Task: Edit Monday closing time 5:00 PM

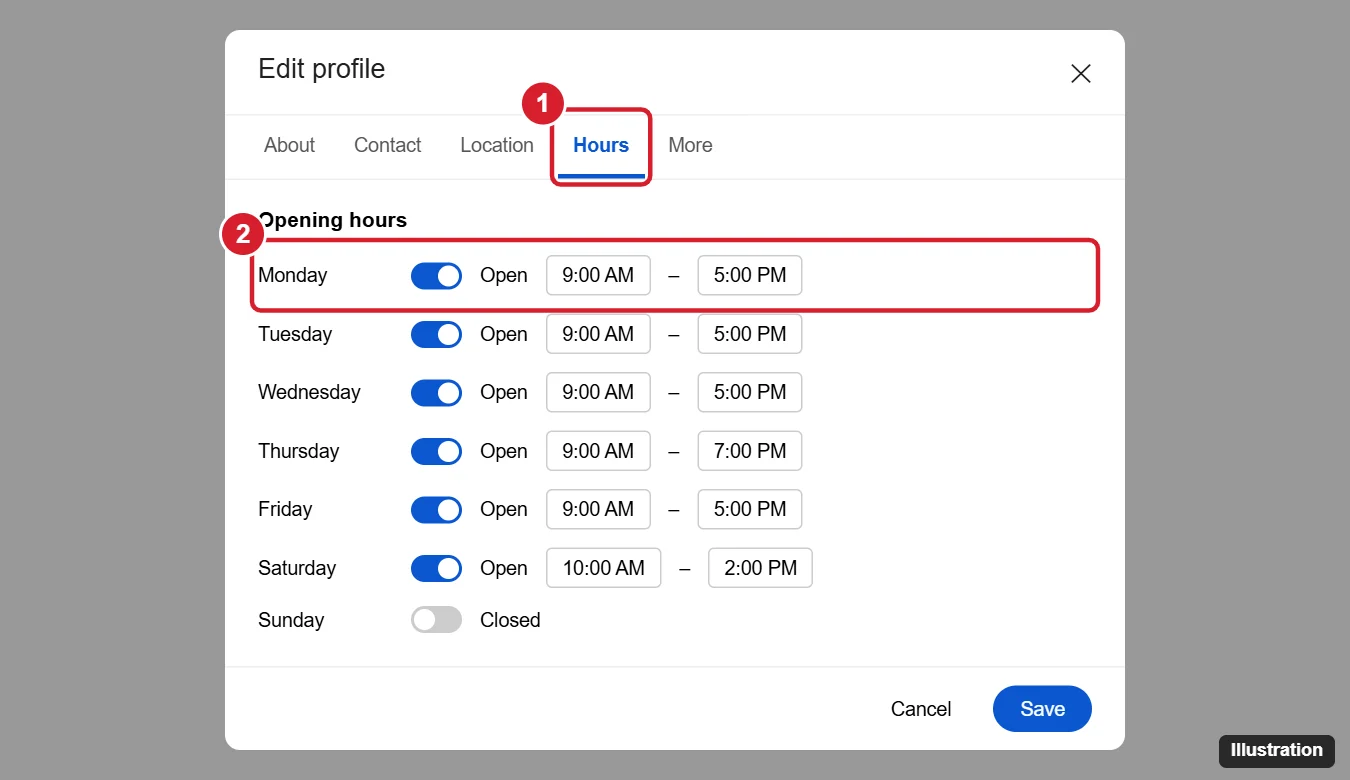Action: click(750, 275)
